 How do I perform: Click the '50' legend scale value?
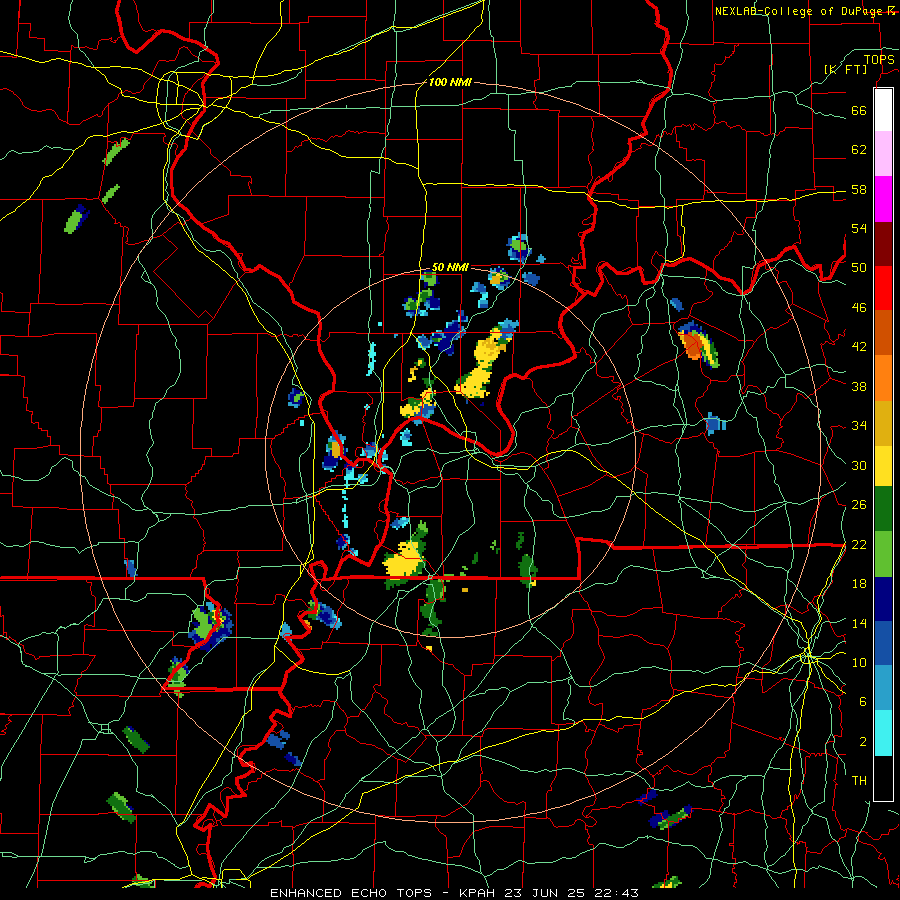[859, 267]
